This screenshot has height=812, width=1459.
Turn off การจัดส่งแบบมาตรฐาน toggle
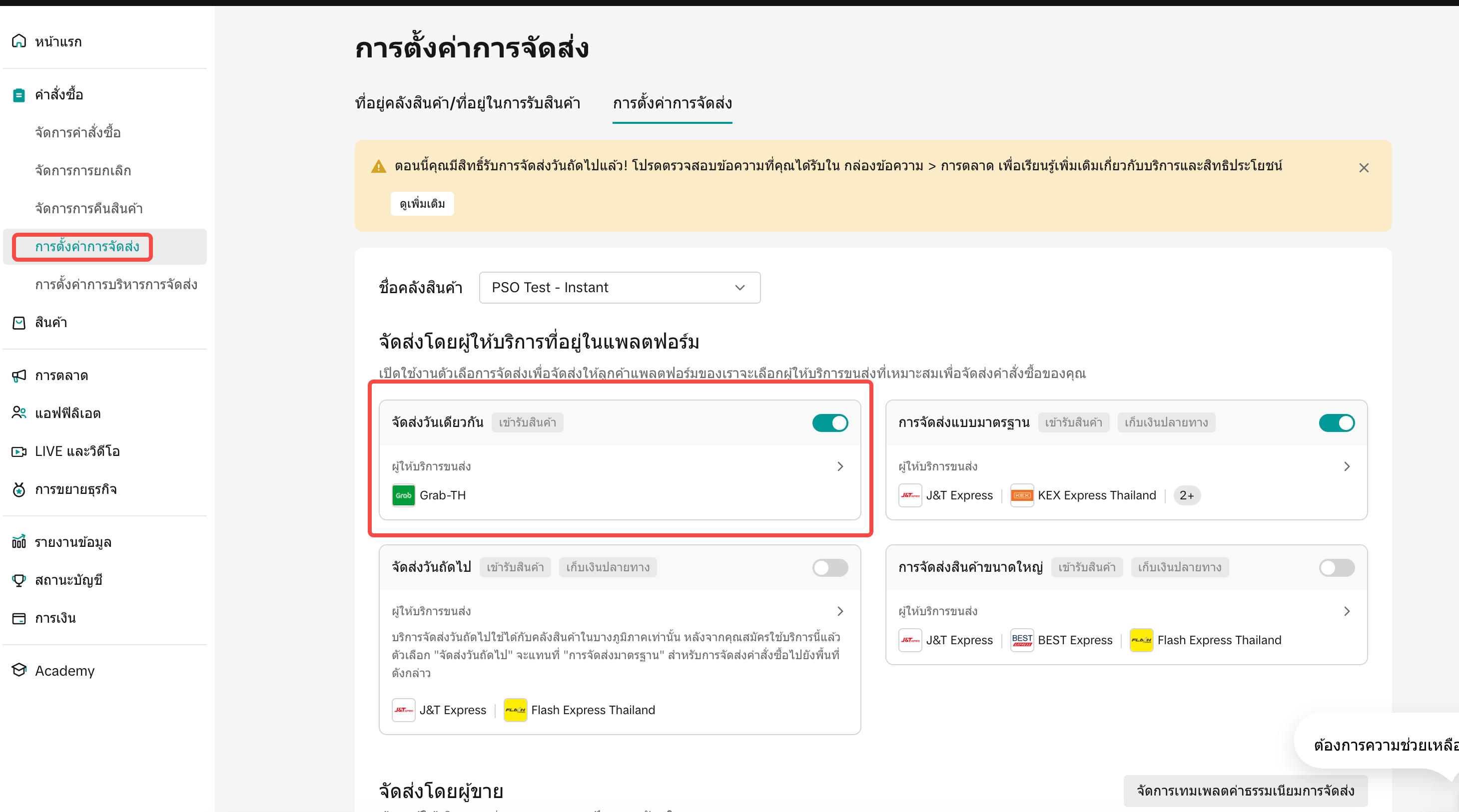pos(1336,422)
